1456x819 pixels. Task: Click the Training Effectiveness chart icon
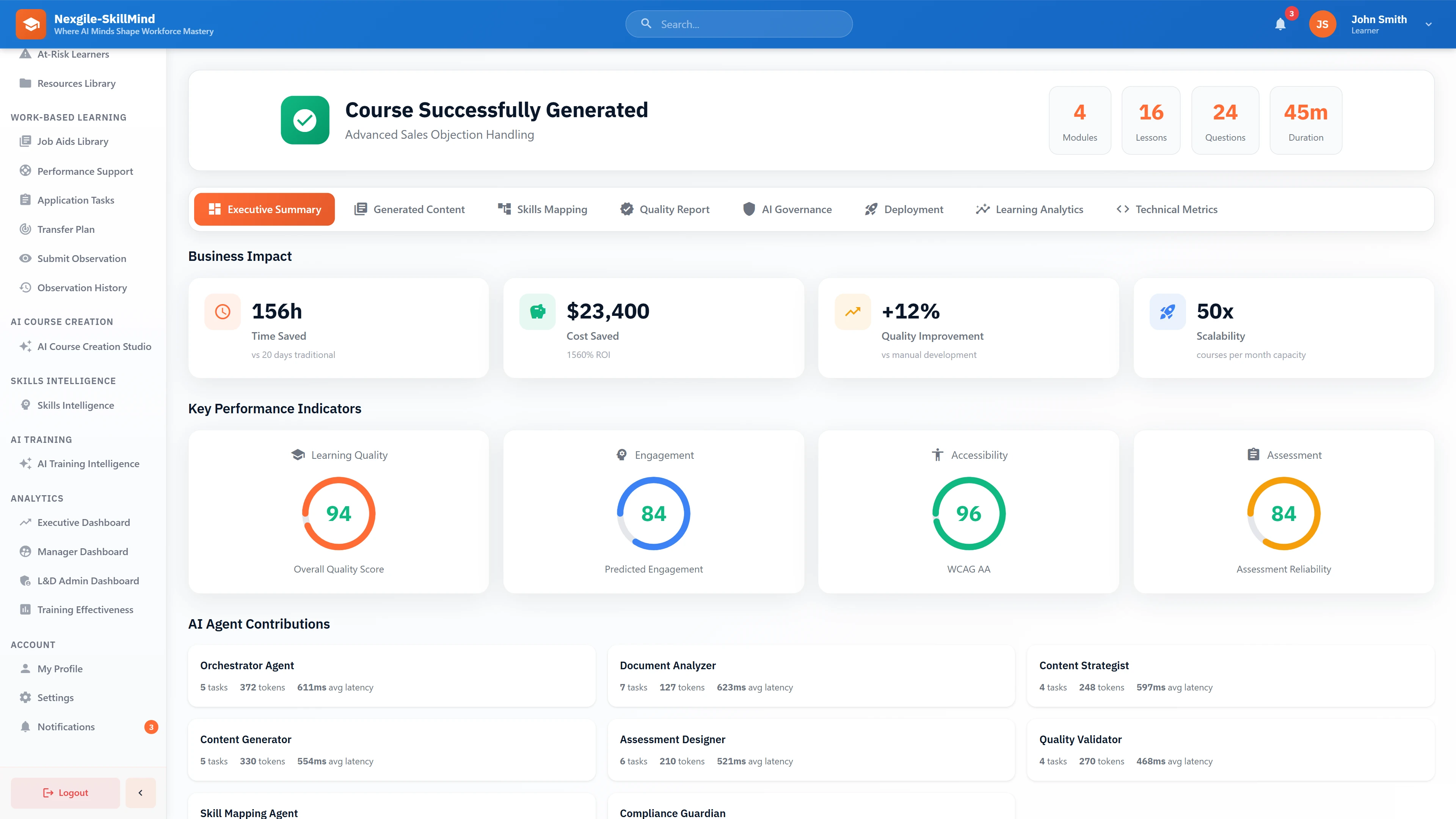pos(25,609)
